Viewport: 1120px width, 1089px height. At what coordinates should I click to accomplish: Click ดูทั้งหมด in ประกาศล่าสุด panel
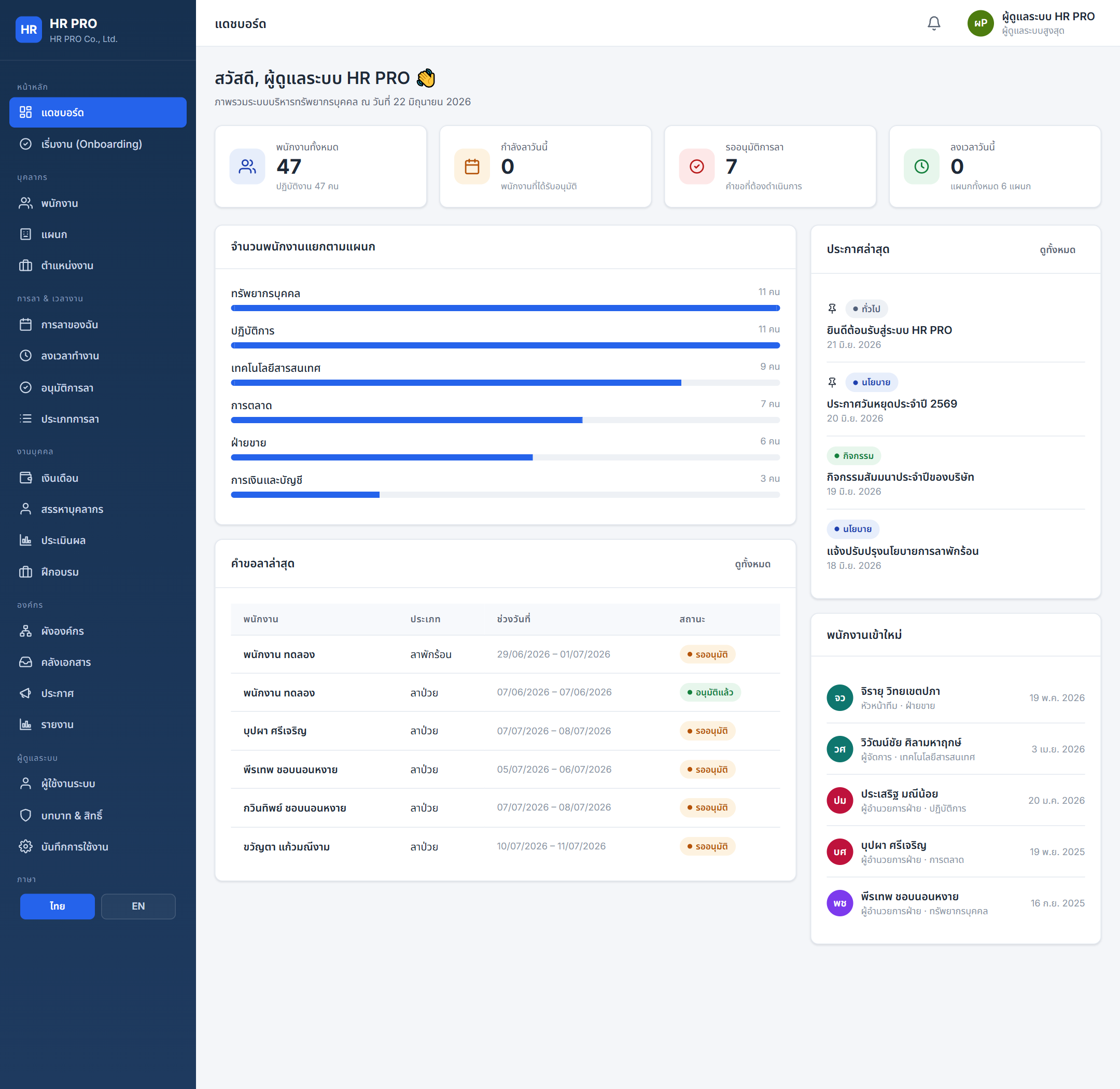click(x=1057, y=249)
